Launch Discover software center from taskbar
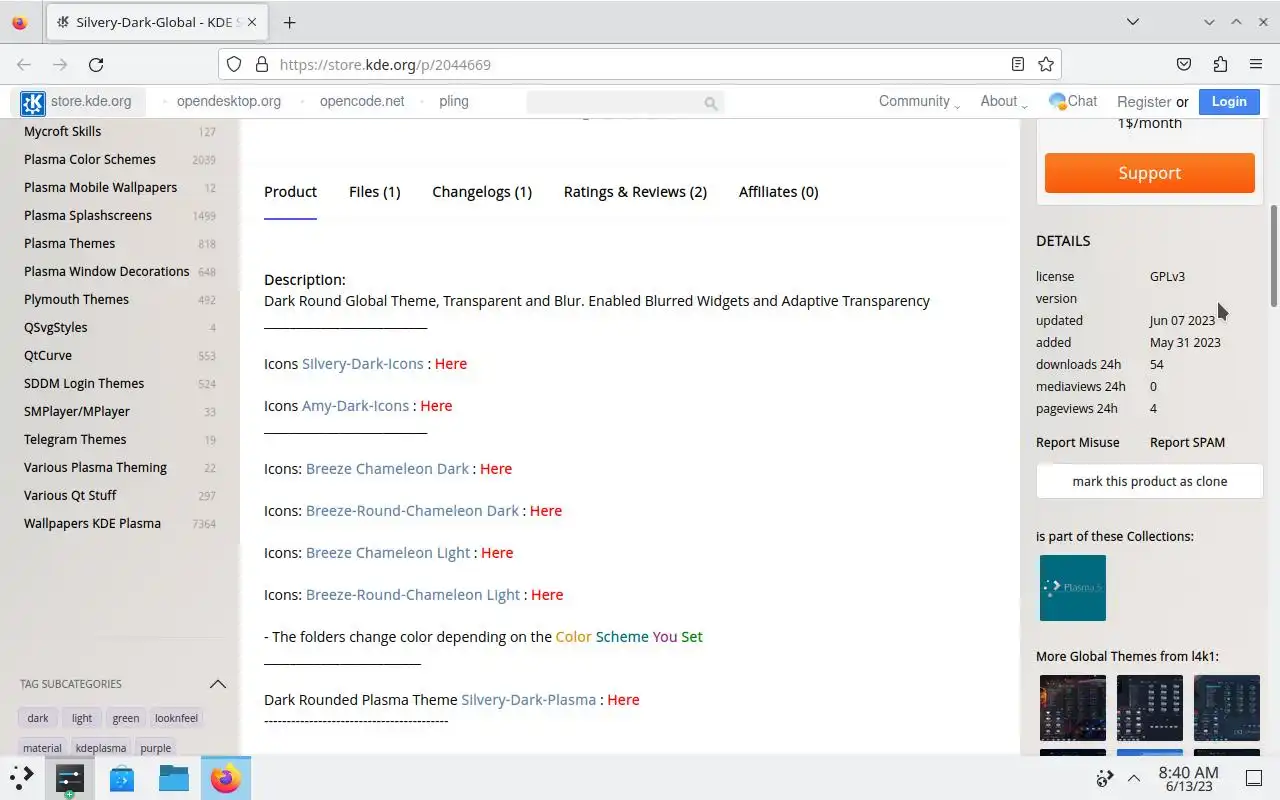Screen dimensions: 1280x800 point(122,777)
